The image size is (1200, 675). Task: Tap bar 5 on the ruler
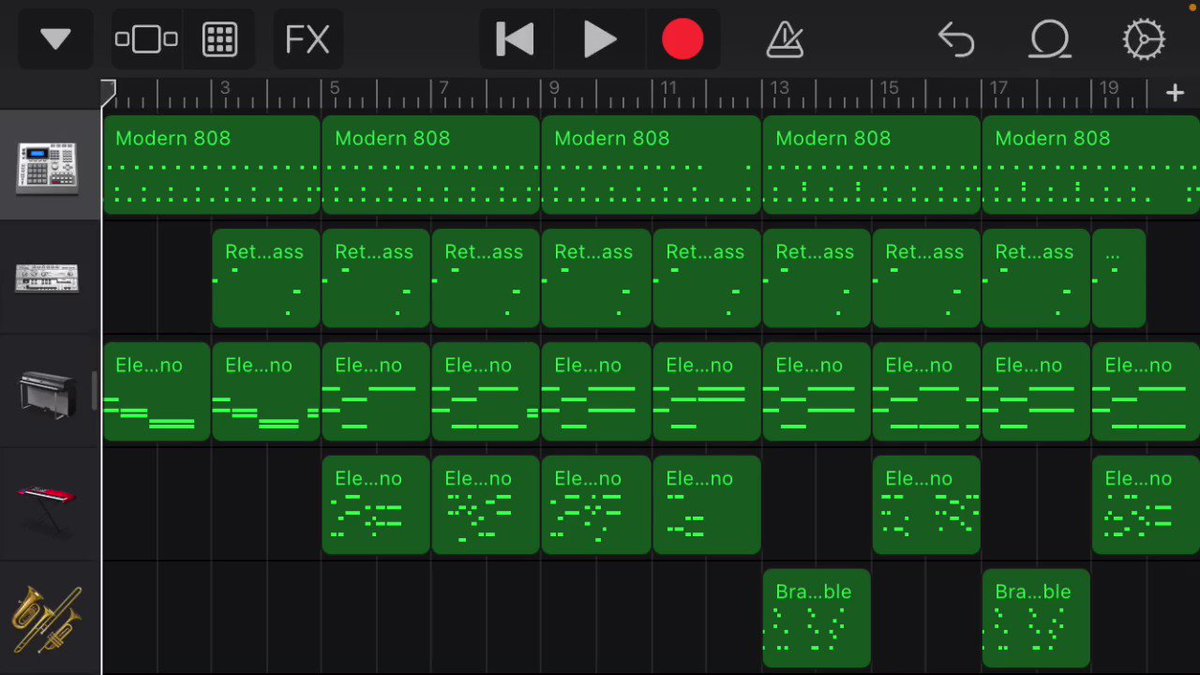334,88
